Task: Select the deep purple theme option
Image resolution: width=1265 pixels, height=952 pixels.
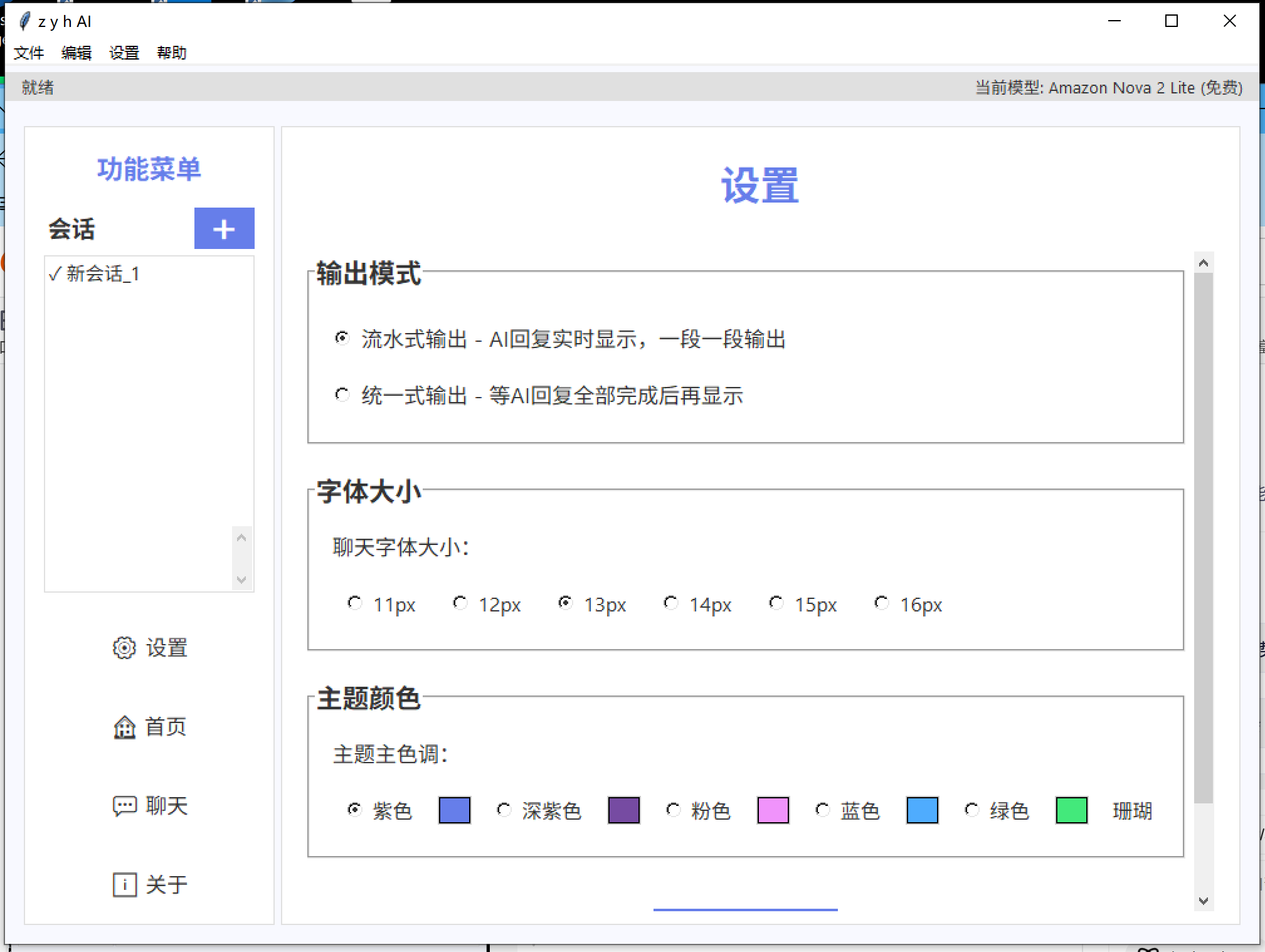Action: point(504,810)
